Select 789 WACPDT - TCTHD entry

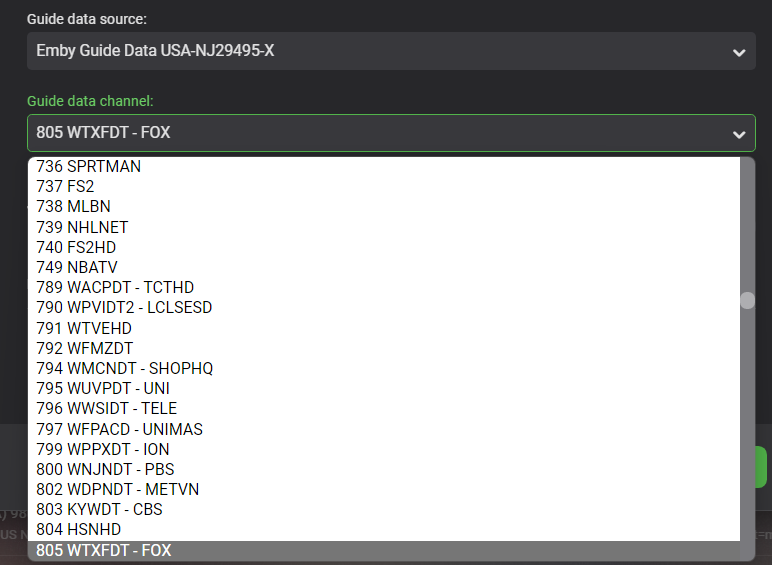click(x=384, y=287)
